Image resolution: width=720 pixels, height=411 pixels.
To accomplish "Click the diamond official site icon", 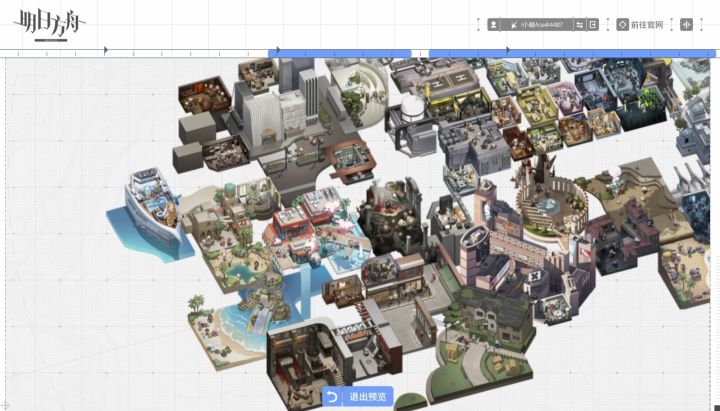I will pyautogui.click(x=623, y=25).
